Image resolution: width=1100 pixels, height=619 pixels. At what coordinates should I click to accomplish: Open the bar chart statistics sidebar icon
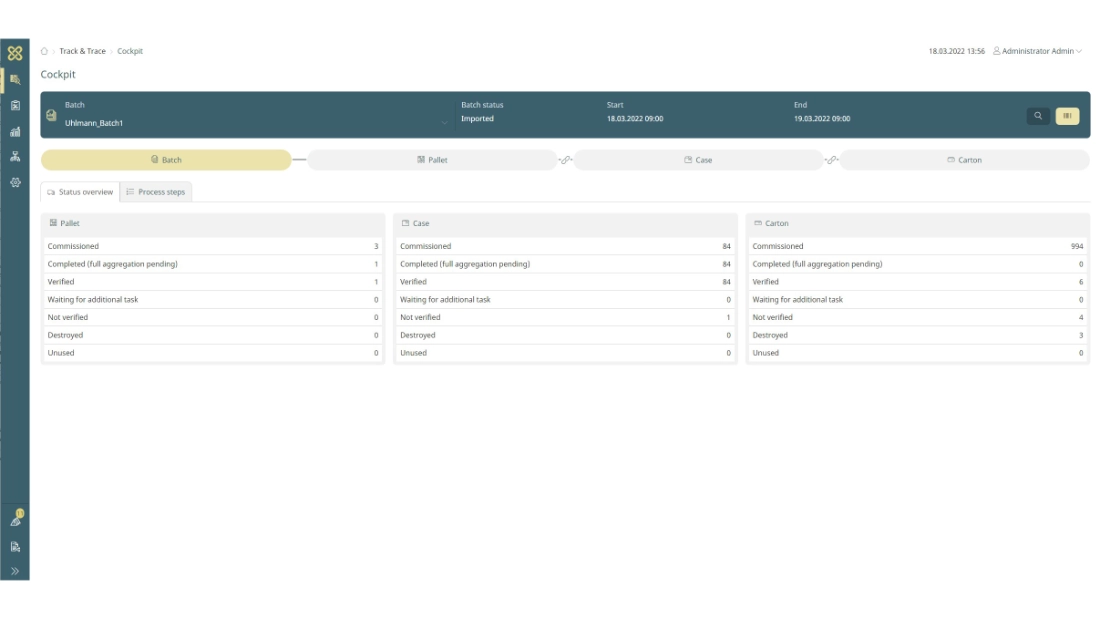tap(15, 131)
